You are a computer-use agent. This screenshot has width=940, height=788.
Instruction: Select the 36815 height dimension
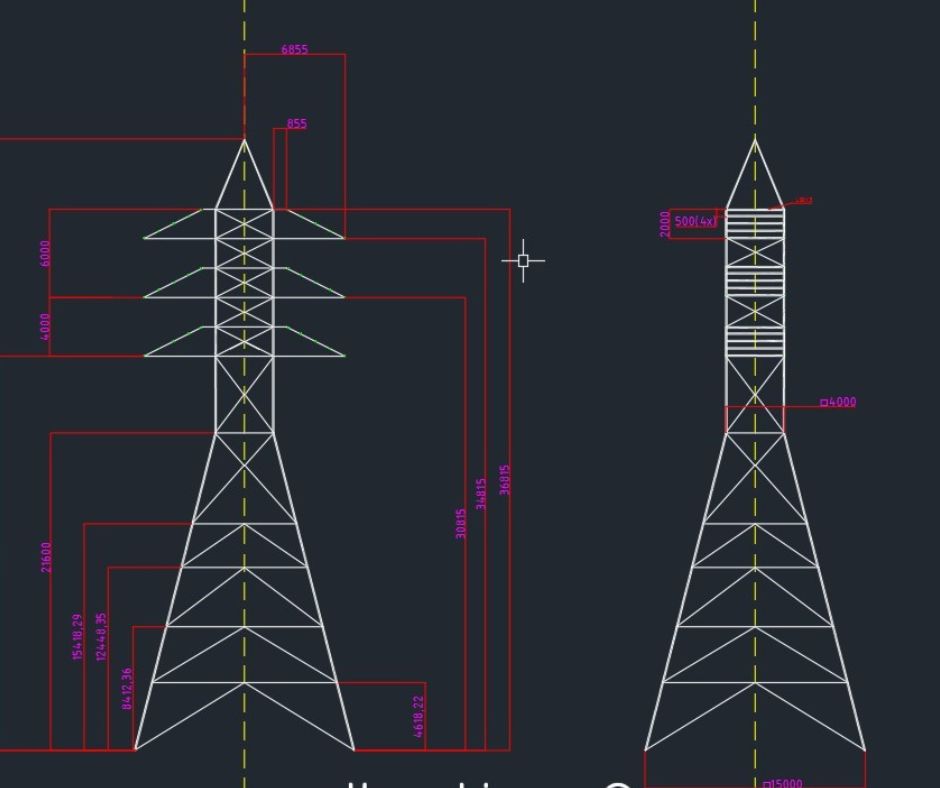(505, 479)
